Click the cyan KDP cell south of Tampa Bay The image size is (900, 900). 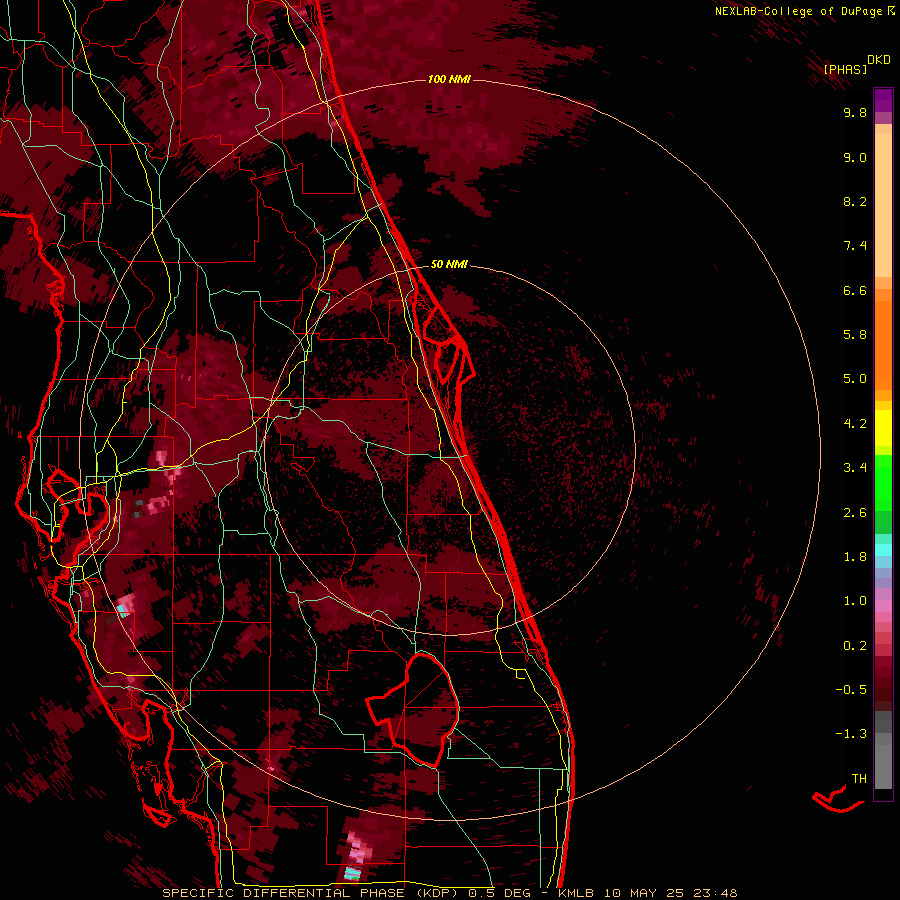(122, 610)
